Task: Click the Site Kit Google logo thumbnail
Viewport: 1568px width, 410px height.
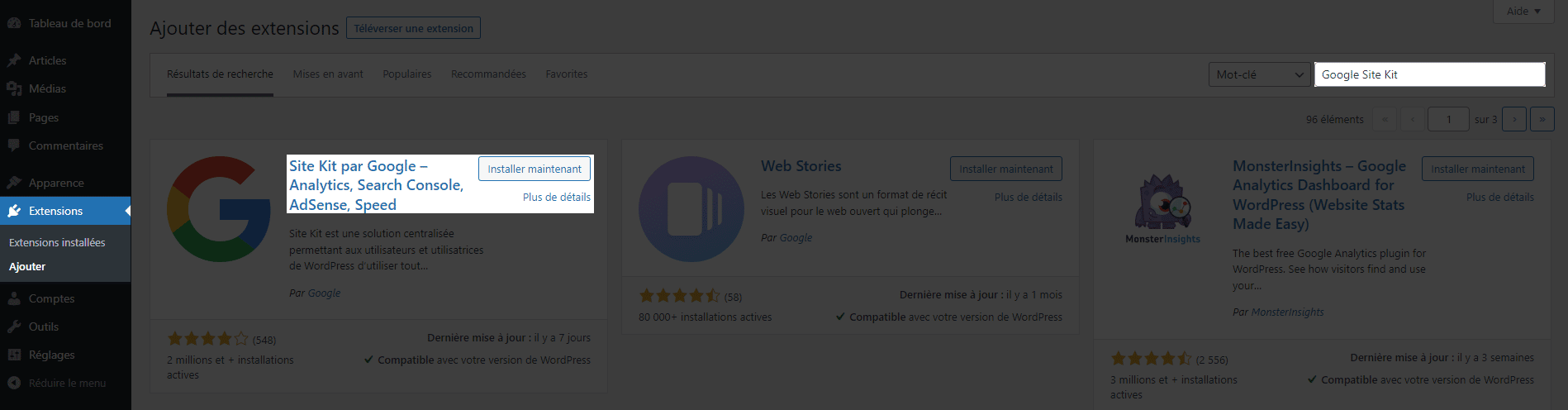Action: pyautogui.click(x=219, y=209)
